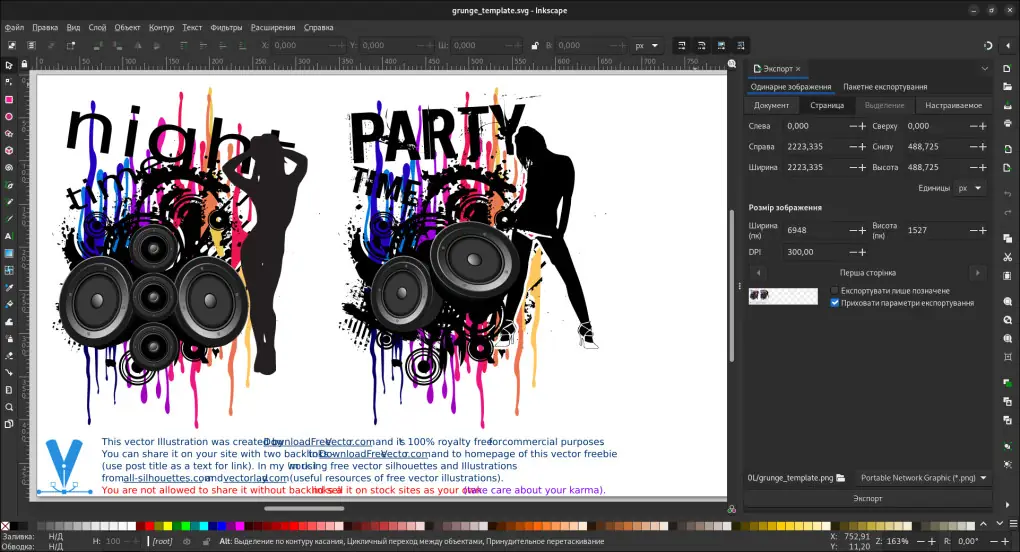Select the Ellipse tool

tap(9, 116)
